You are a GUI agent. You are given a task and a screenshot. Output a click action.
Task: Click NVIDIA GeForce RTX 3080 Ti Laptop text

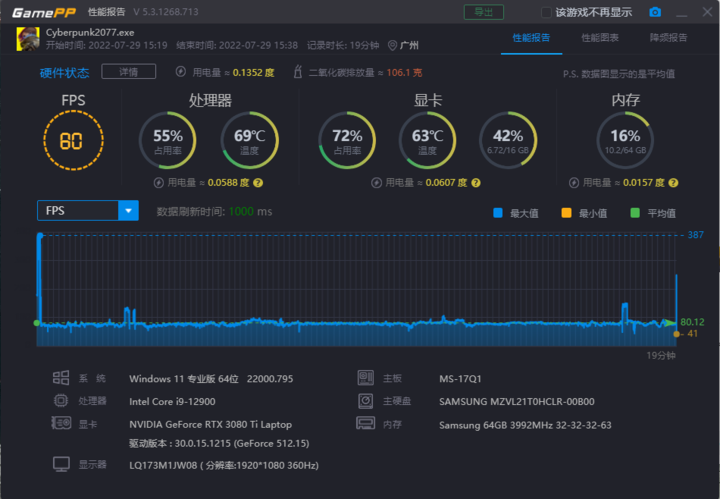point(210,424)
